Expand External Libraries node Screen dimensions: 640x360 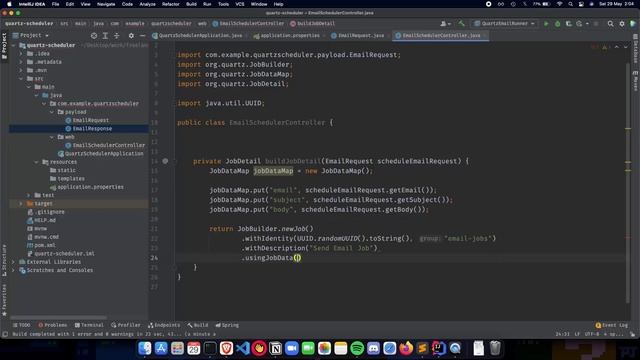(x=14, y=262)
